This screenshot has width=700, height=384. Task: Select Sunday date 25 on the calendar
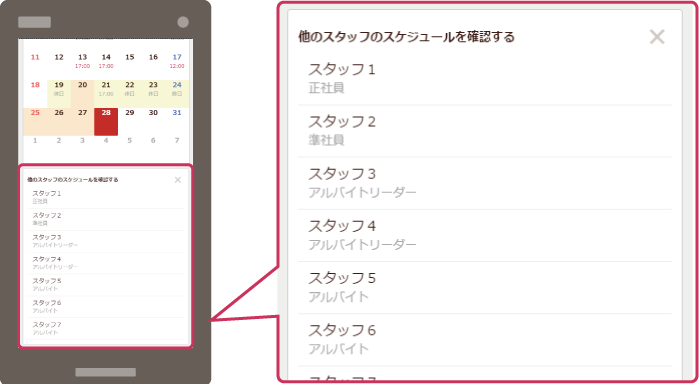point(35,121)
